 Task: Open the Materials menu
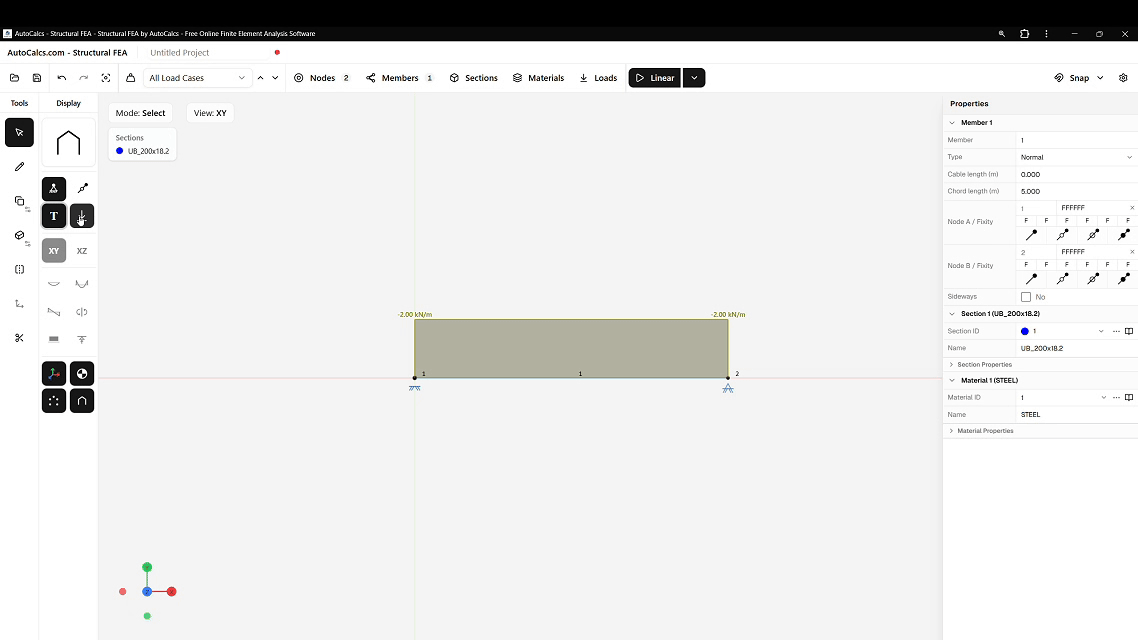click(538, 78)
